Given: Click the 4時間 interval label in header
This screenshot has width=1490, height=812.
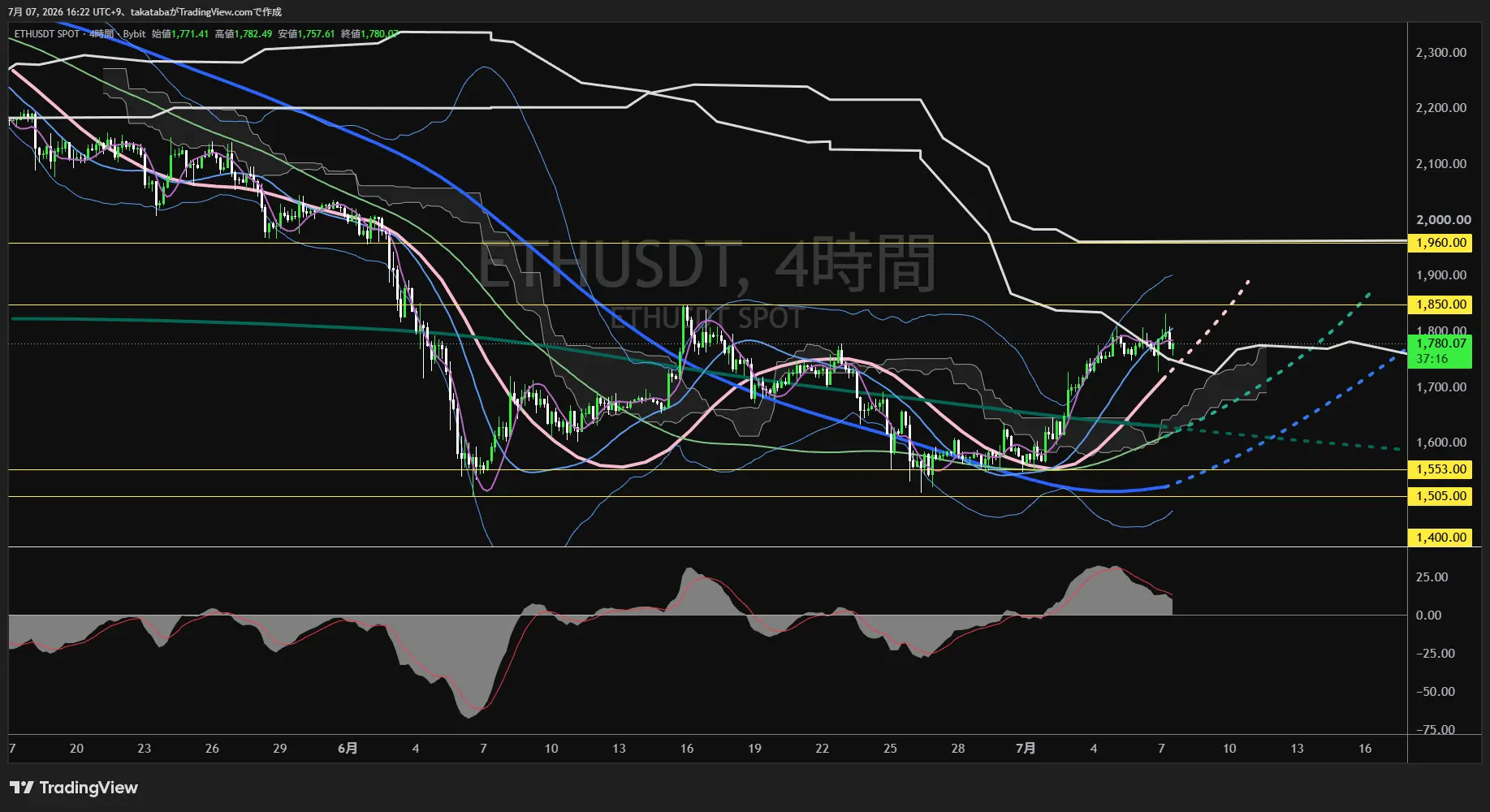Looking at the screenshot, I should (x=101, y=34).
